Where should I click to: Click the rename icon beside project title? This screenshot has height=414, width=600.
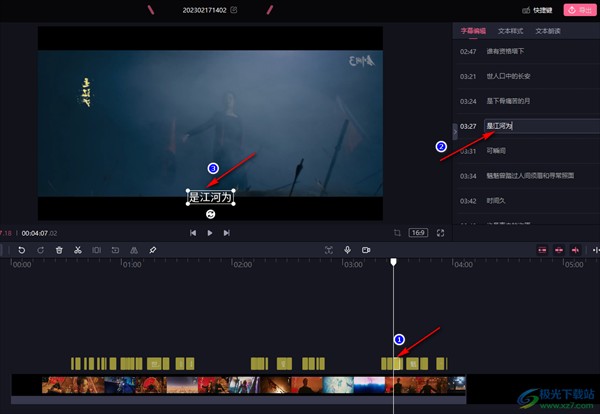(x=234, y=10)
